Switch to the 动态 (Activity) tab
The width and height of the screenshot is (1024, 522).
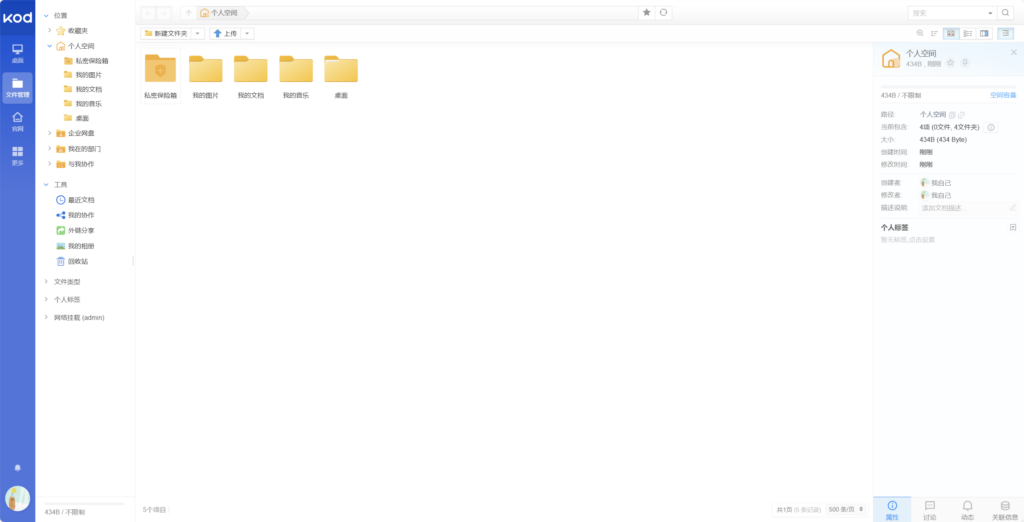click(x=967, y=509)
